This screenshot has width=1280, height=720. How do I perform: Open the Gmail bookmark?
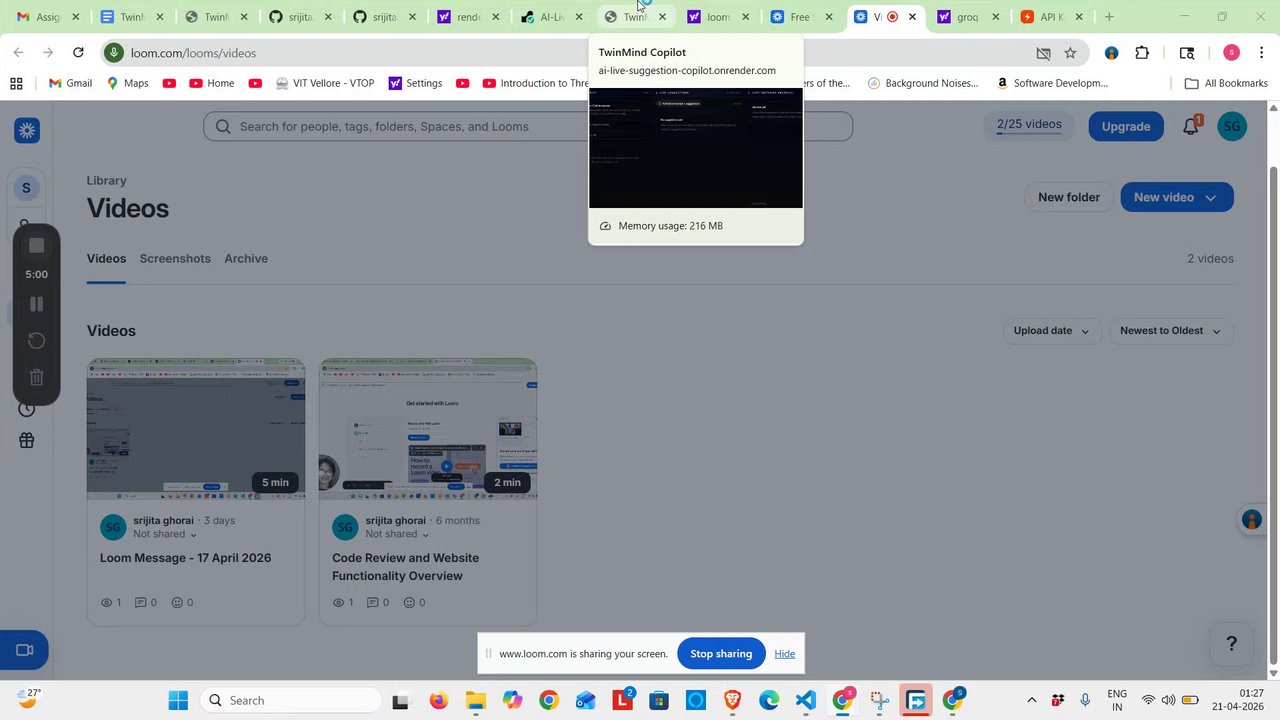(70, 83)
